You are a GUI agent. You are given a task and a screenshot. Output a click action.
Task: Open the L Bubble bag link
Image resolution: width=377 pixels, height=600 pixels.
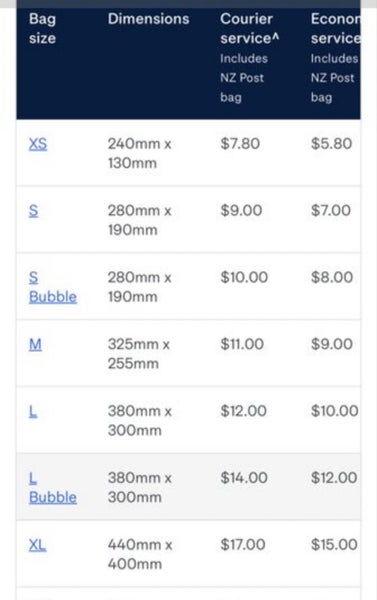(53, 488)
